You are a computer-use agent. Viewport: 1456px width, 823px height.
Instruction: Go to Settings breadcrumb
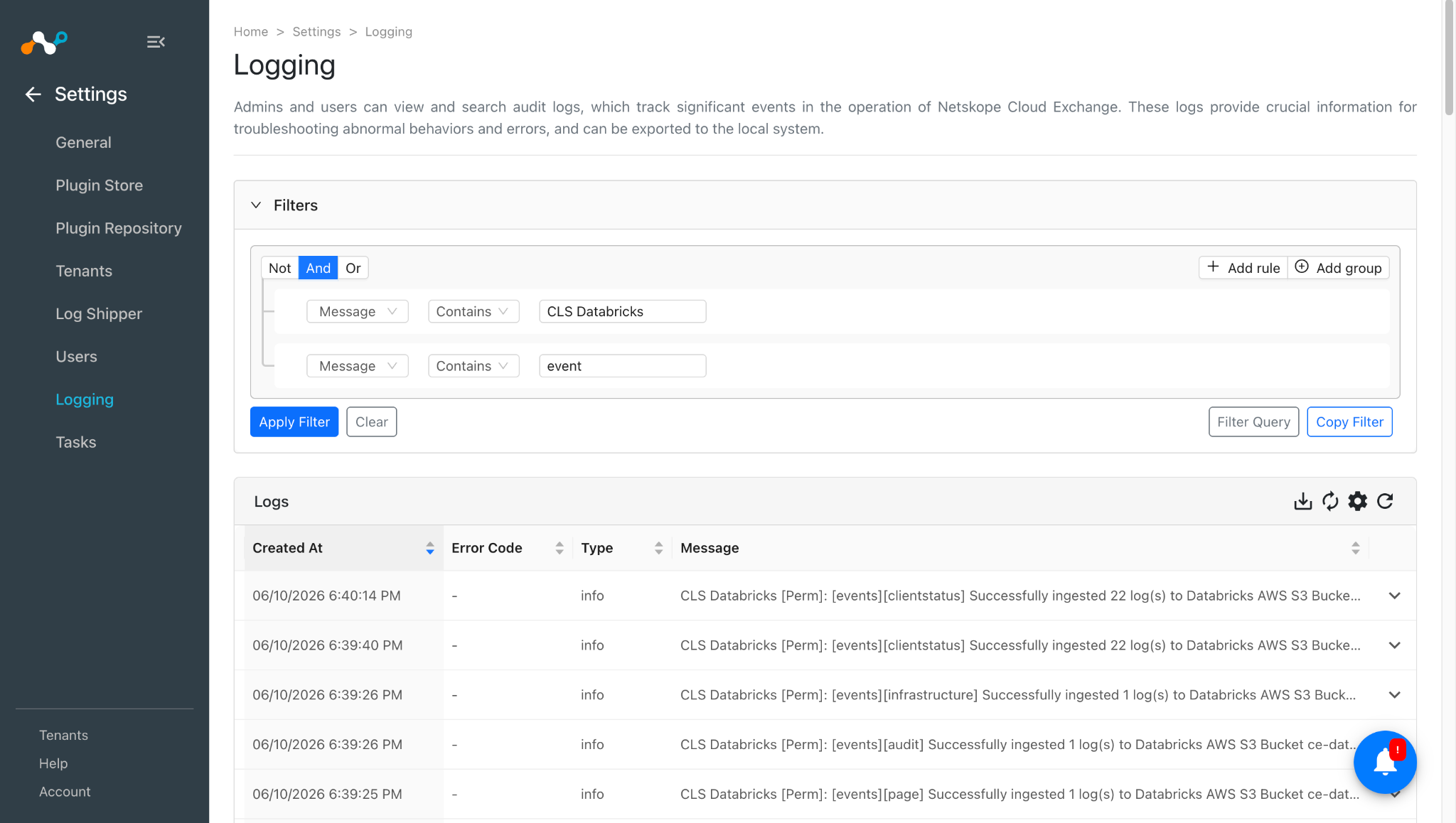click(x=316, y=32)
